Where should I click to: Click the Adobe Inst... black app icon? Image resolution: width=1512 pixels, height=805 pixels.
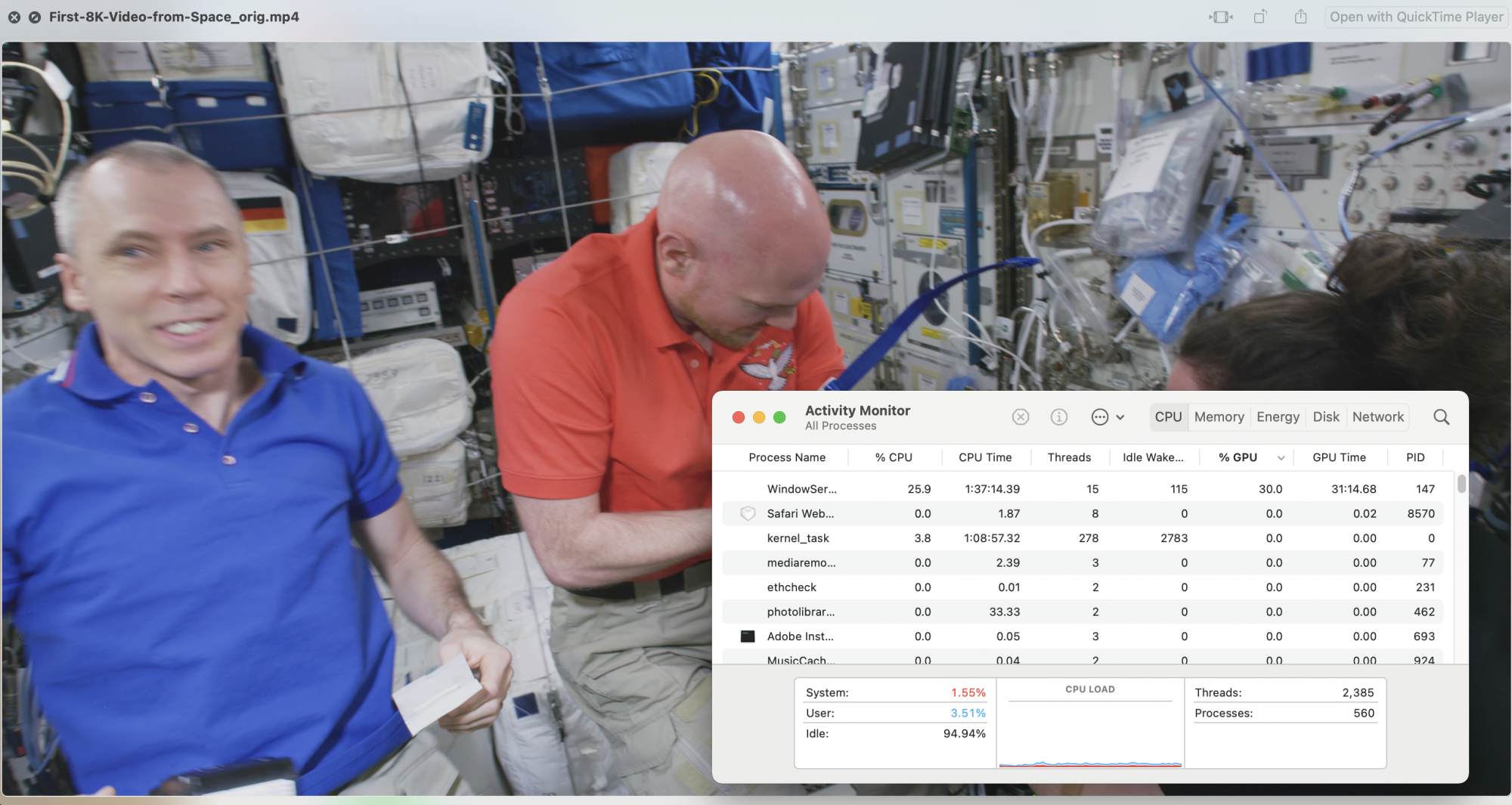click(x=748, y=636)
